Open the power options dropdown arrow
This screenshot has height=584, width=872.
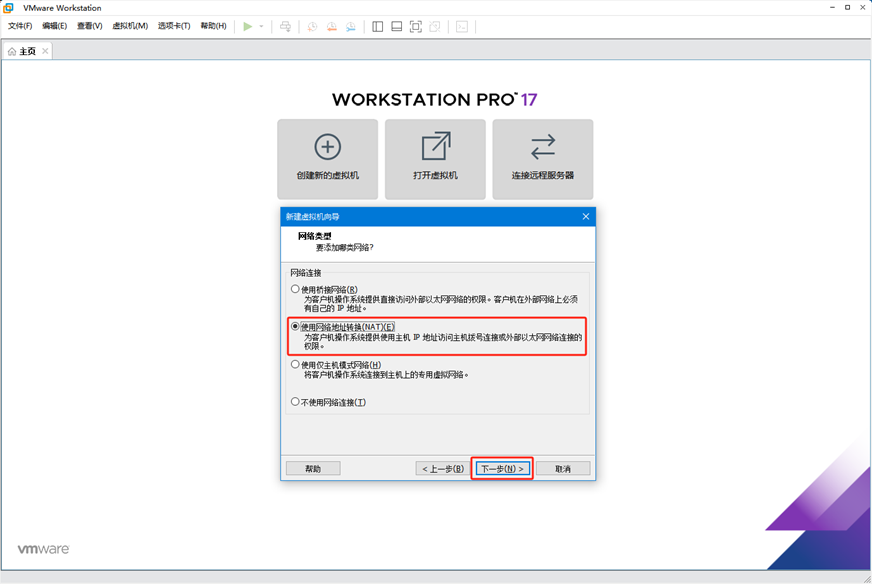(x=261, y=26)
